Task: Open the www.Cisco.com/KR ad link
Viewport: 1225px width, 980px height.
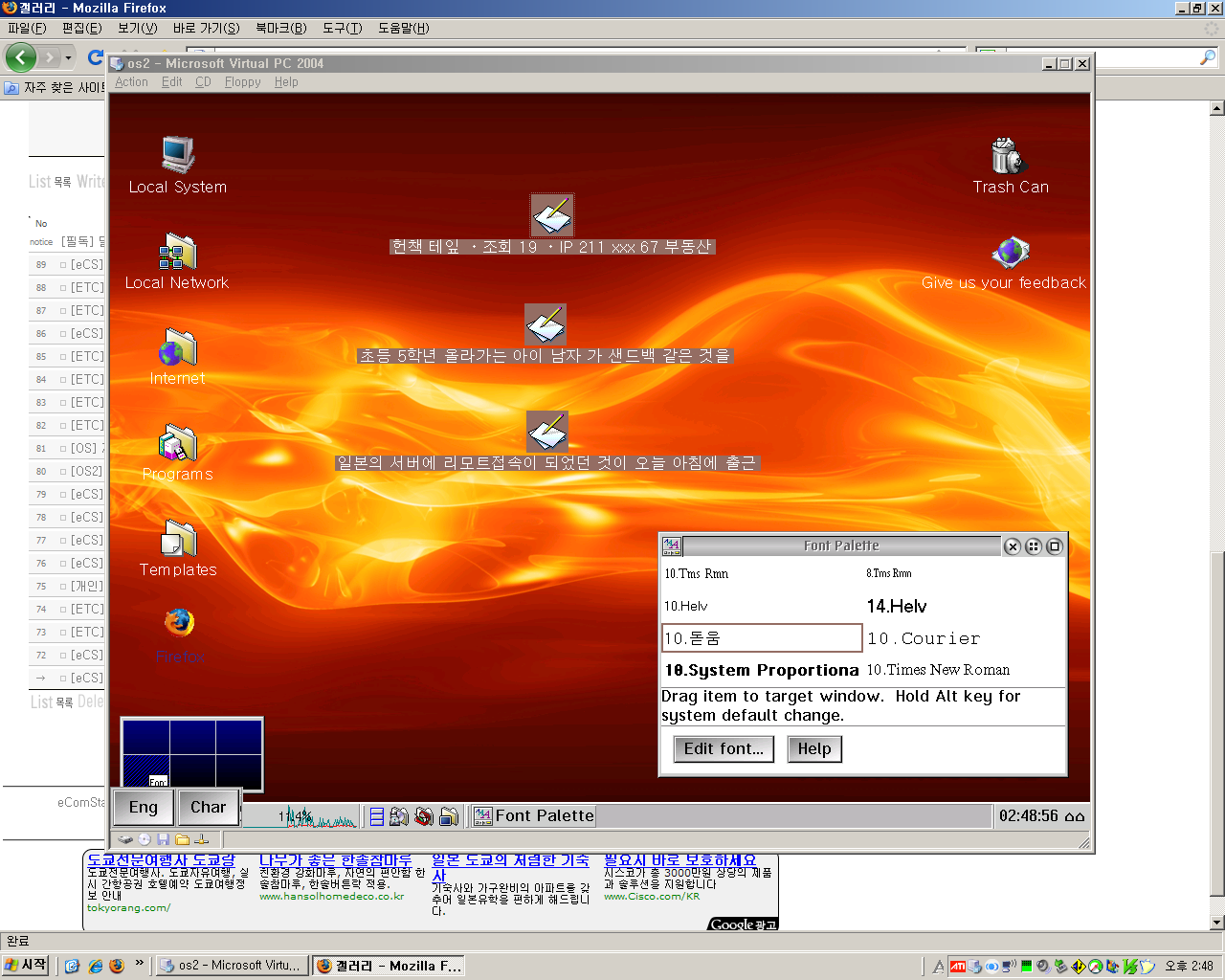Action: click(652, 897)
